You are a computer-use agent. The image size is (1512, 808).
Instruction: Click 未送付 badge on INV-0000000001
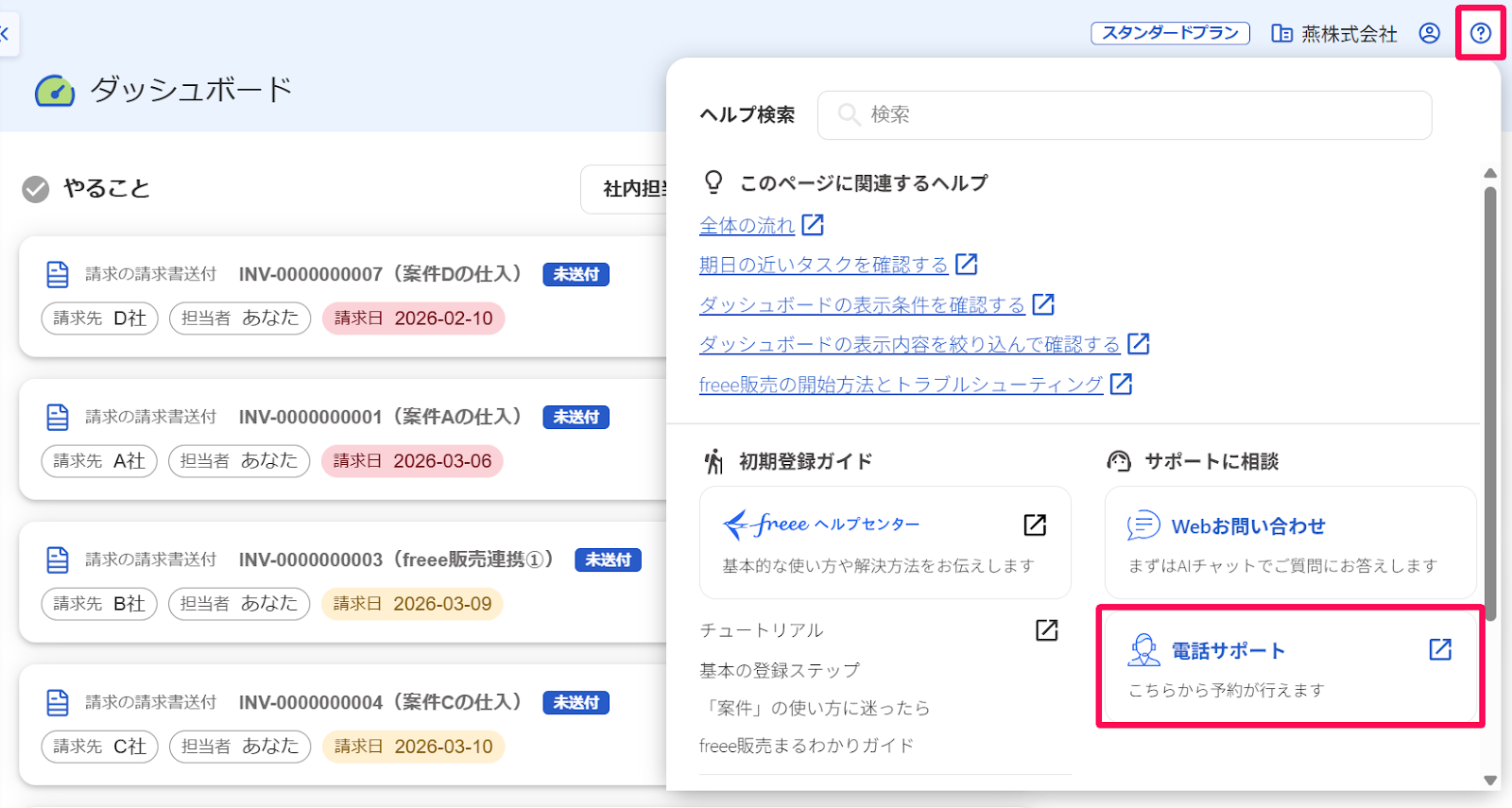pos(576,418)
